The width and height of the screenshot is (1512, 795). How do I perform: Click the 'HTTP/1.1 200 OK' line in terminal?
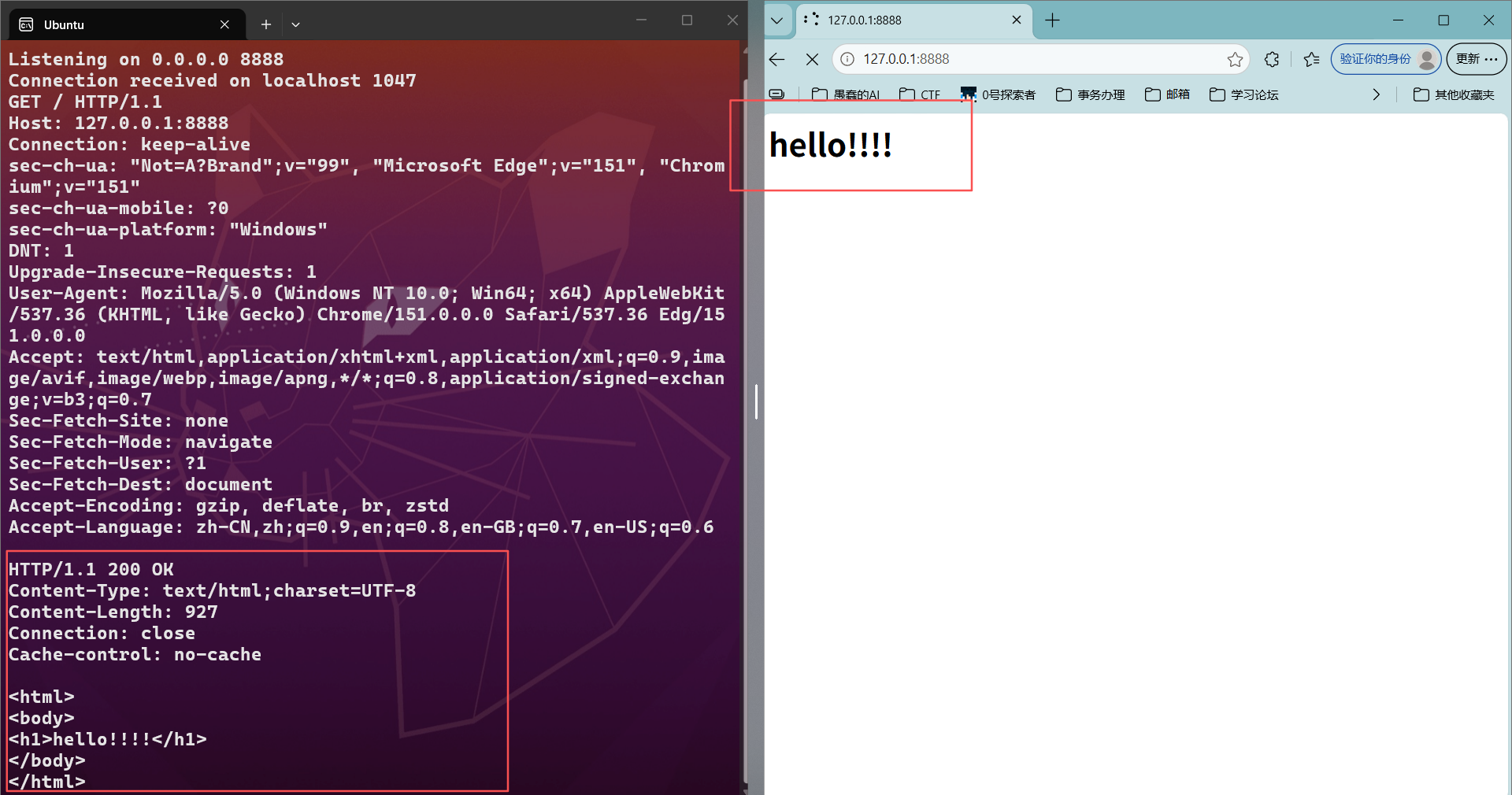pos(91,569)
